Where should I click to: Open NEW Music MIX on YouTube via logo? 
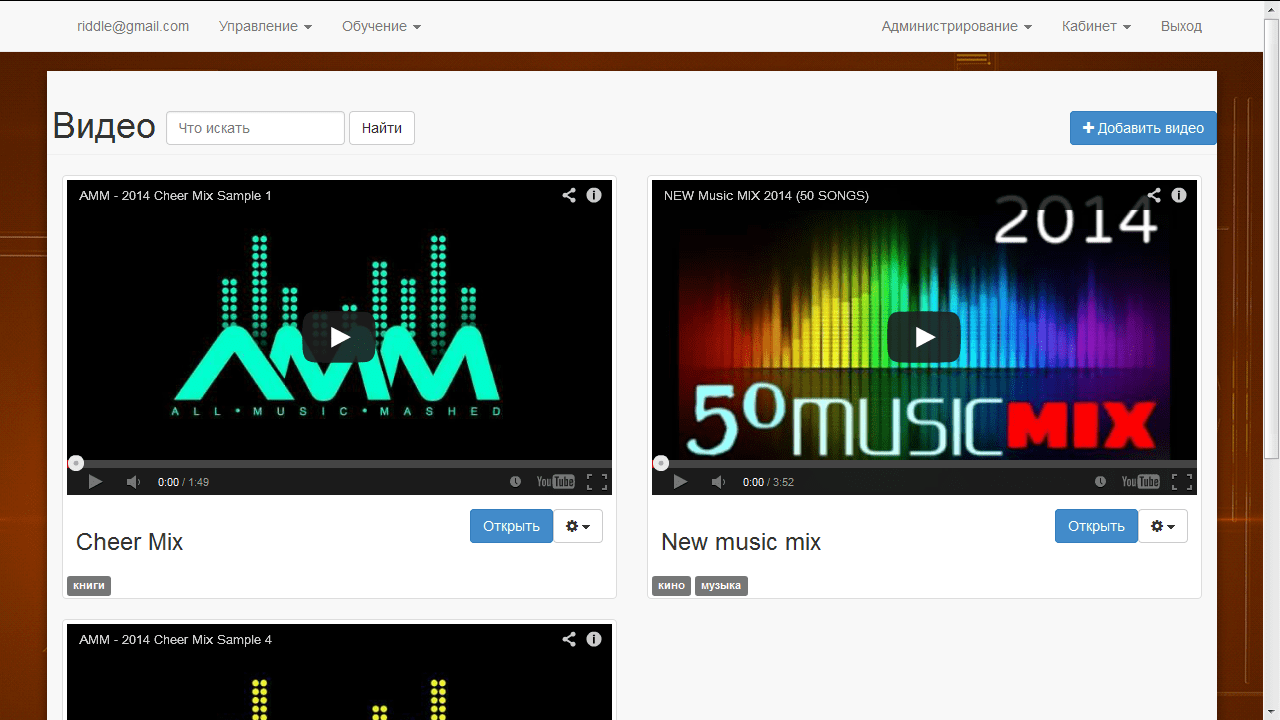pyautogui.click(x=1140, y=482)
